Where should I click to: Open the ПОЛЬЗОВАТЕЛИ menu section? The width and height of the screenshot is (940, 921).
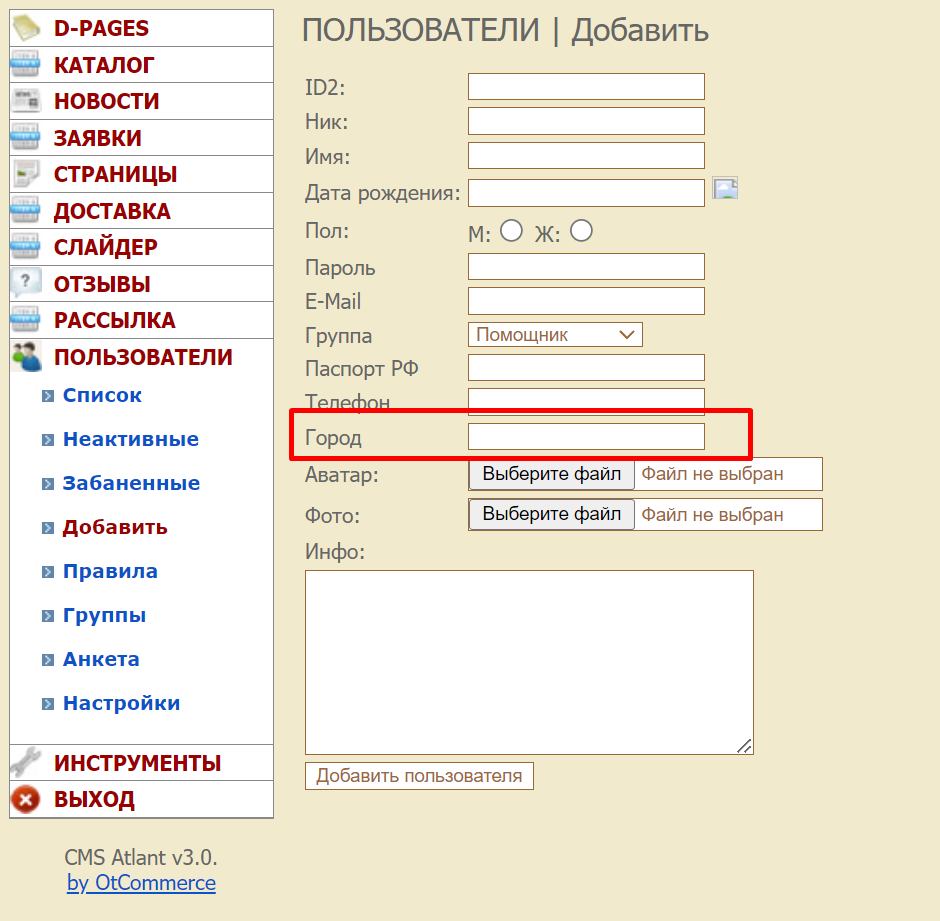click(141, 357)
